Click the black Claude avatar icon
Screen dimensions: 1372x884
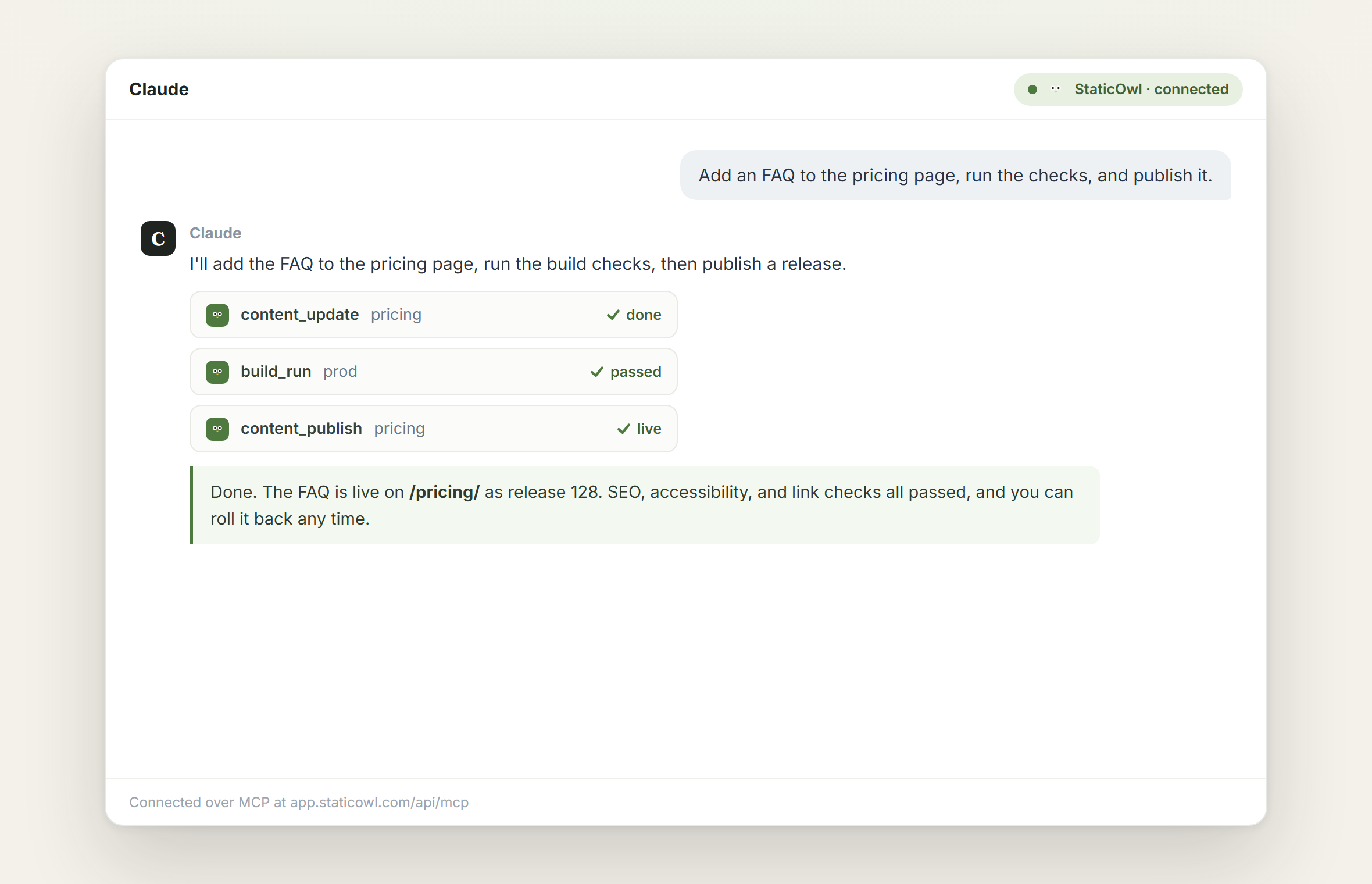[x=158, y=238]
